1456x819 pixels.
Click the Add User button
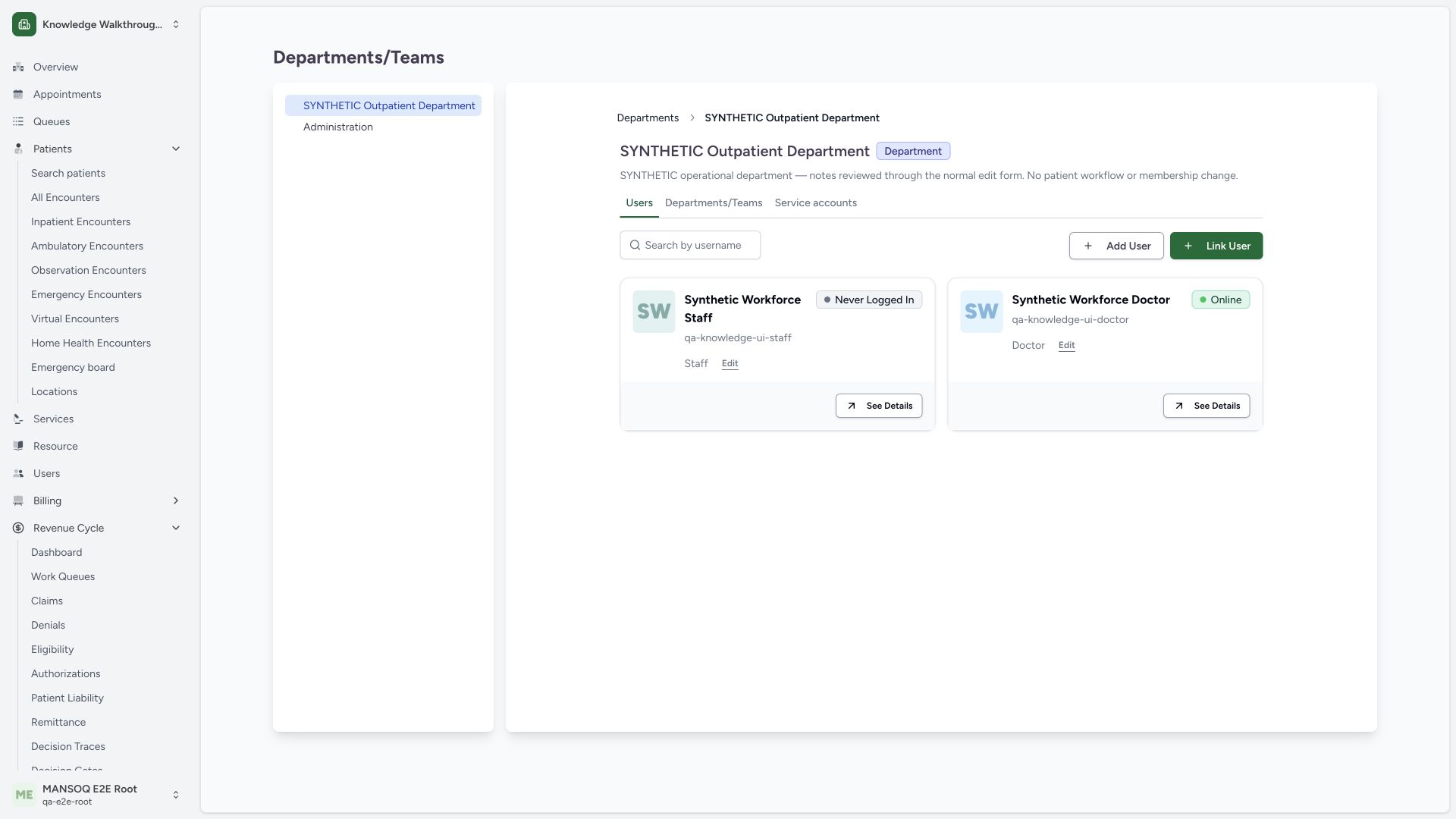[1116, 246]
